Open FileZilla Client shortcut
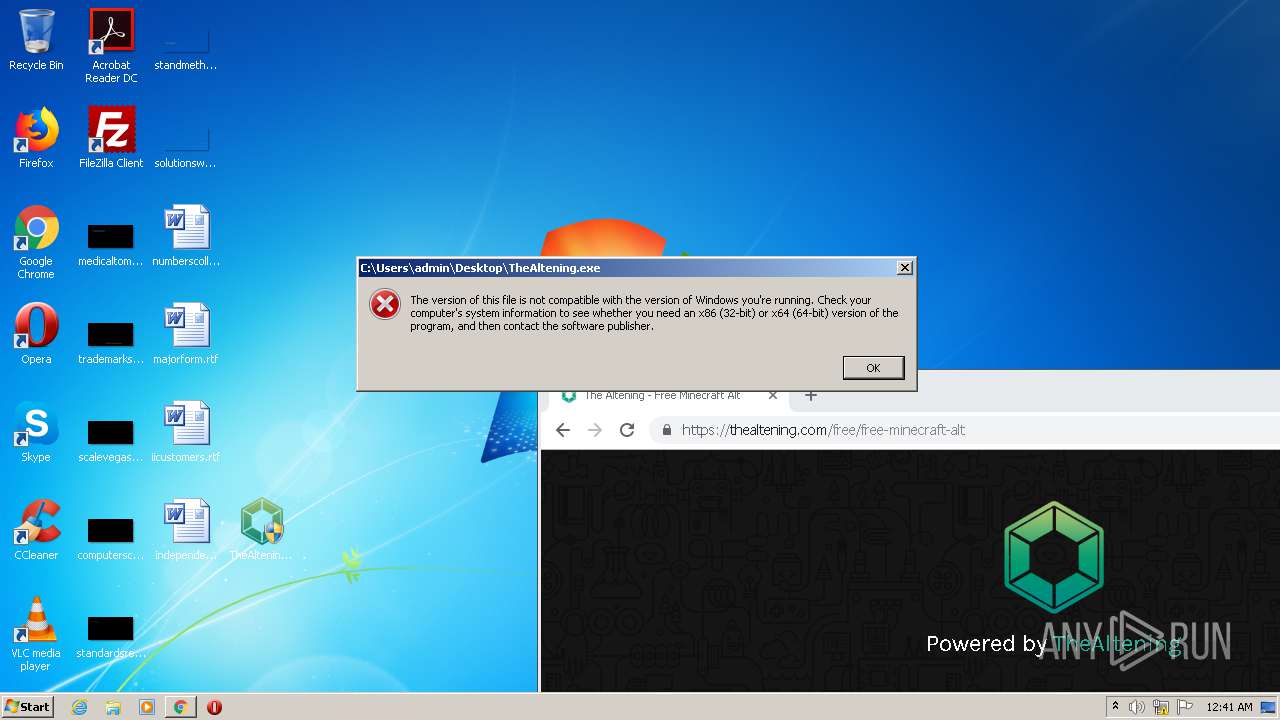The width and height of the screenshot is (1280, 720). click(x=111, y=137)
